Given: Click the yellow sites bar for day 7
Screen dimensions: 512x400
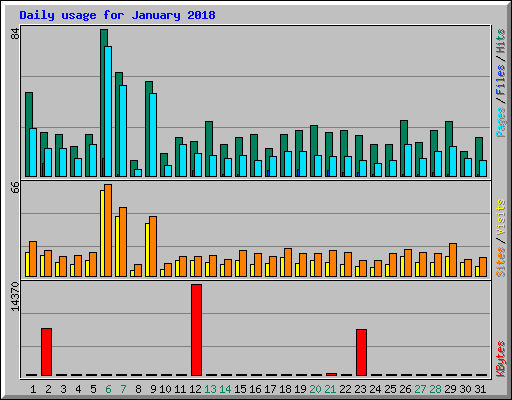Looking at the screenshot, I should click(x=117, y=246).
